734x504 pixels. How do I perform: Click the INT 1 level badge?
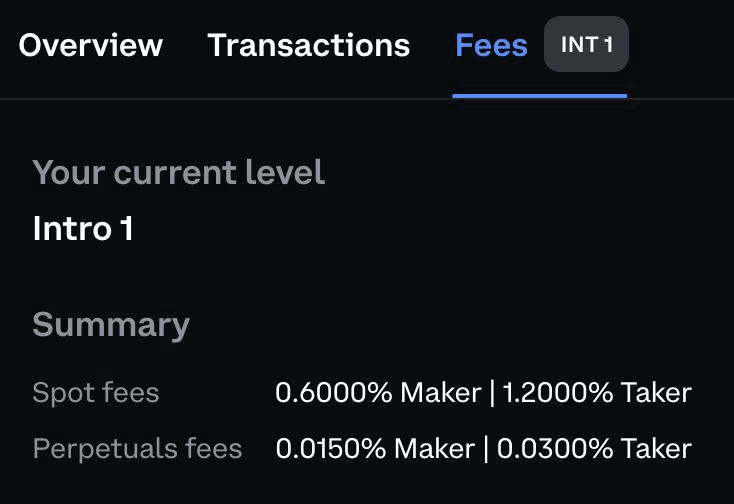coord(586,45)
